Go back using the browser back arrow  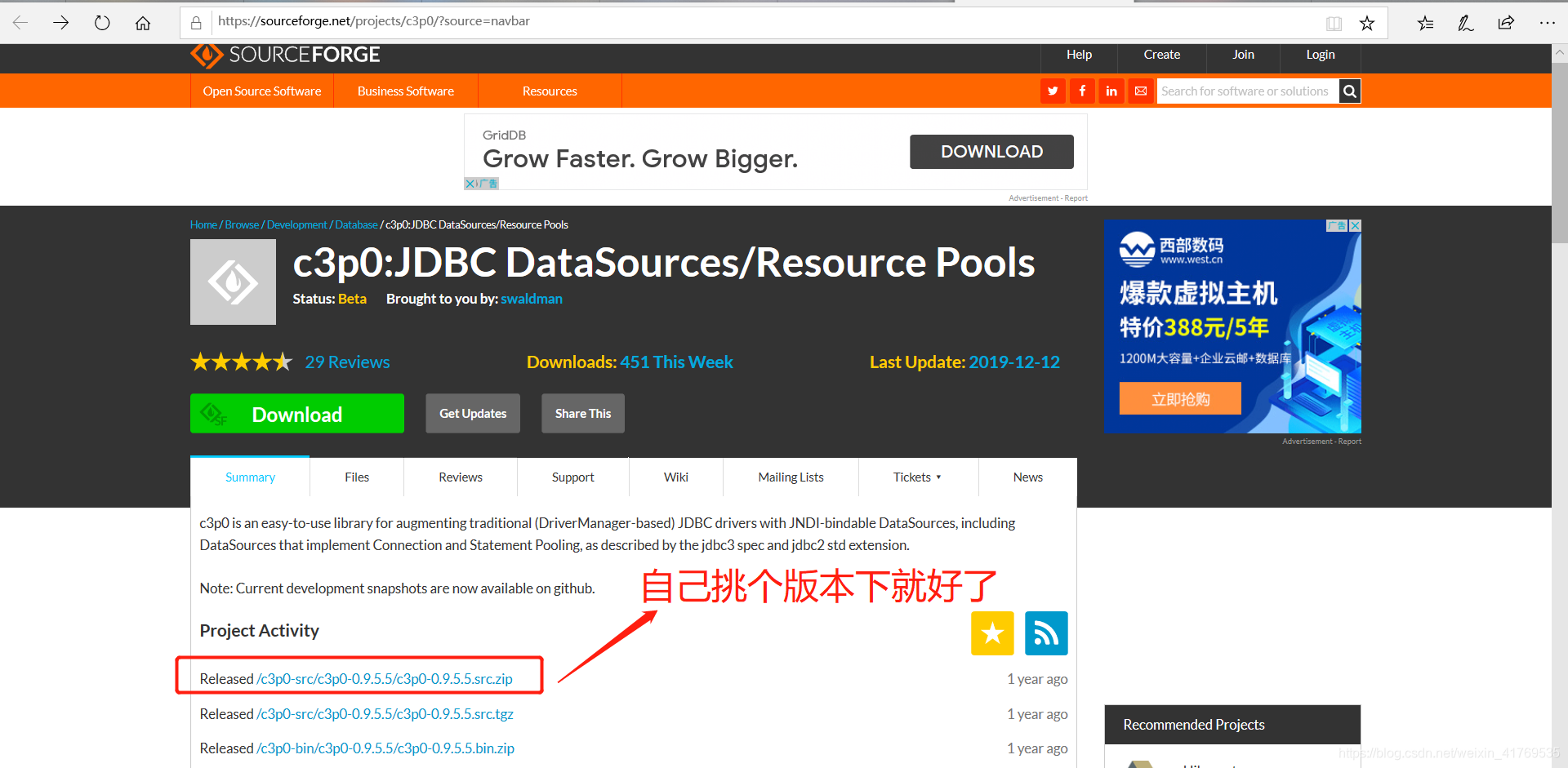20,23
